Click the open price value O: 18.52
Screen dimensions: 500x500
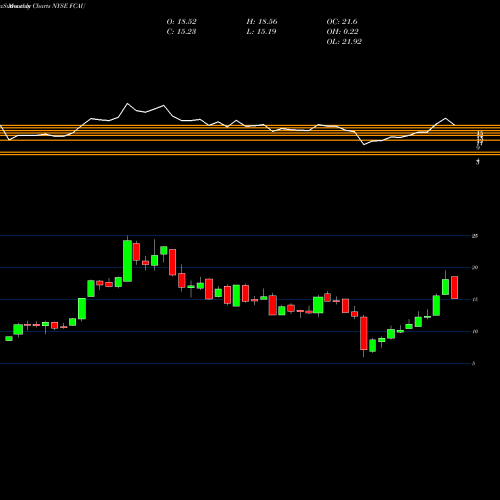click(x=181, y=22)
